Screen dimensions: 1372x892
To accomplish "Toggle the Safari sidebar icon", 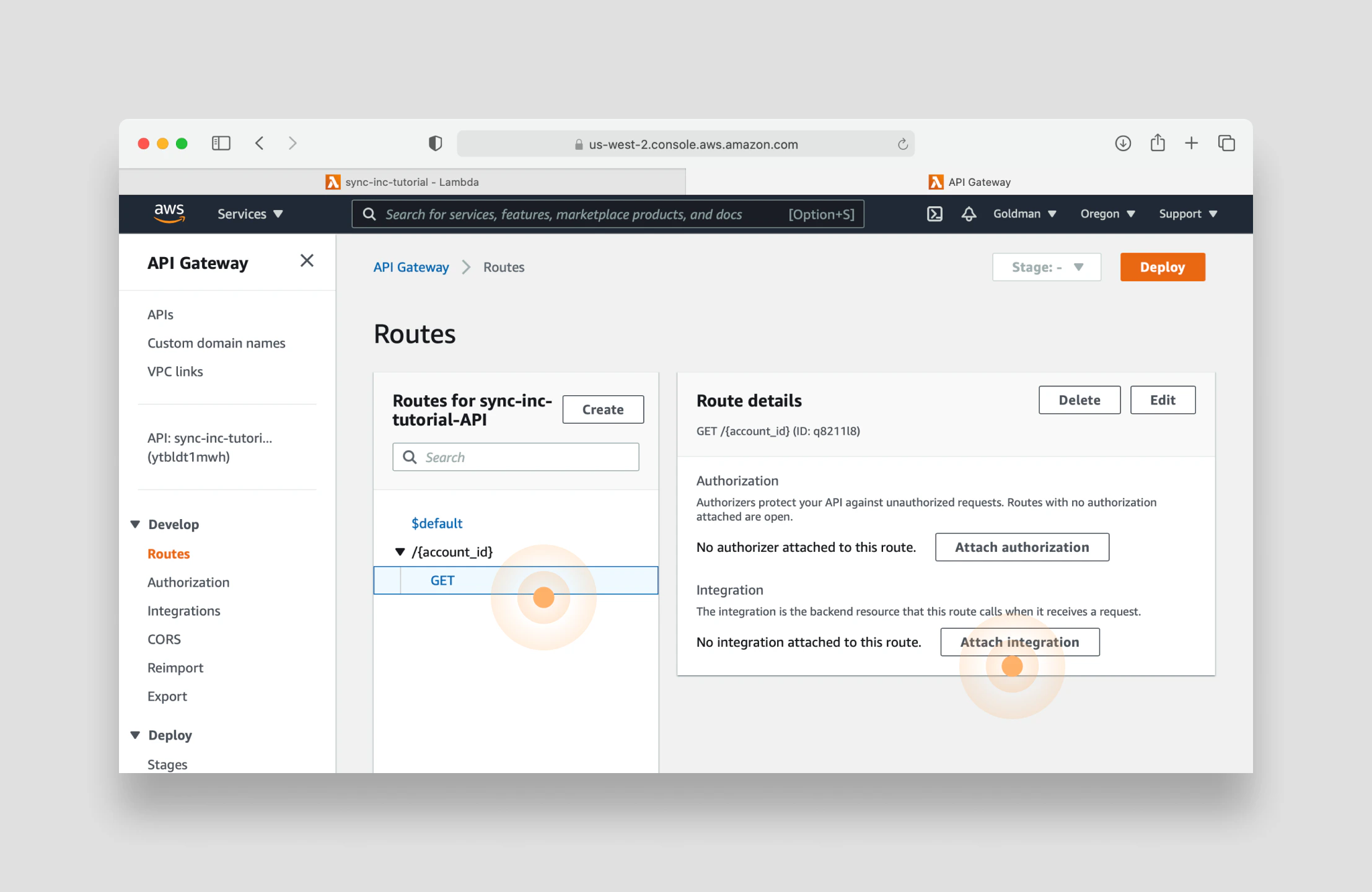I will click(x=221, y=144).
